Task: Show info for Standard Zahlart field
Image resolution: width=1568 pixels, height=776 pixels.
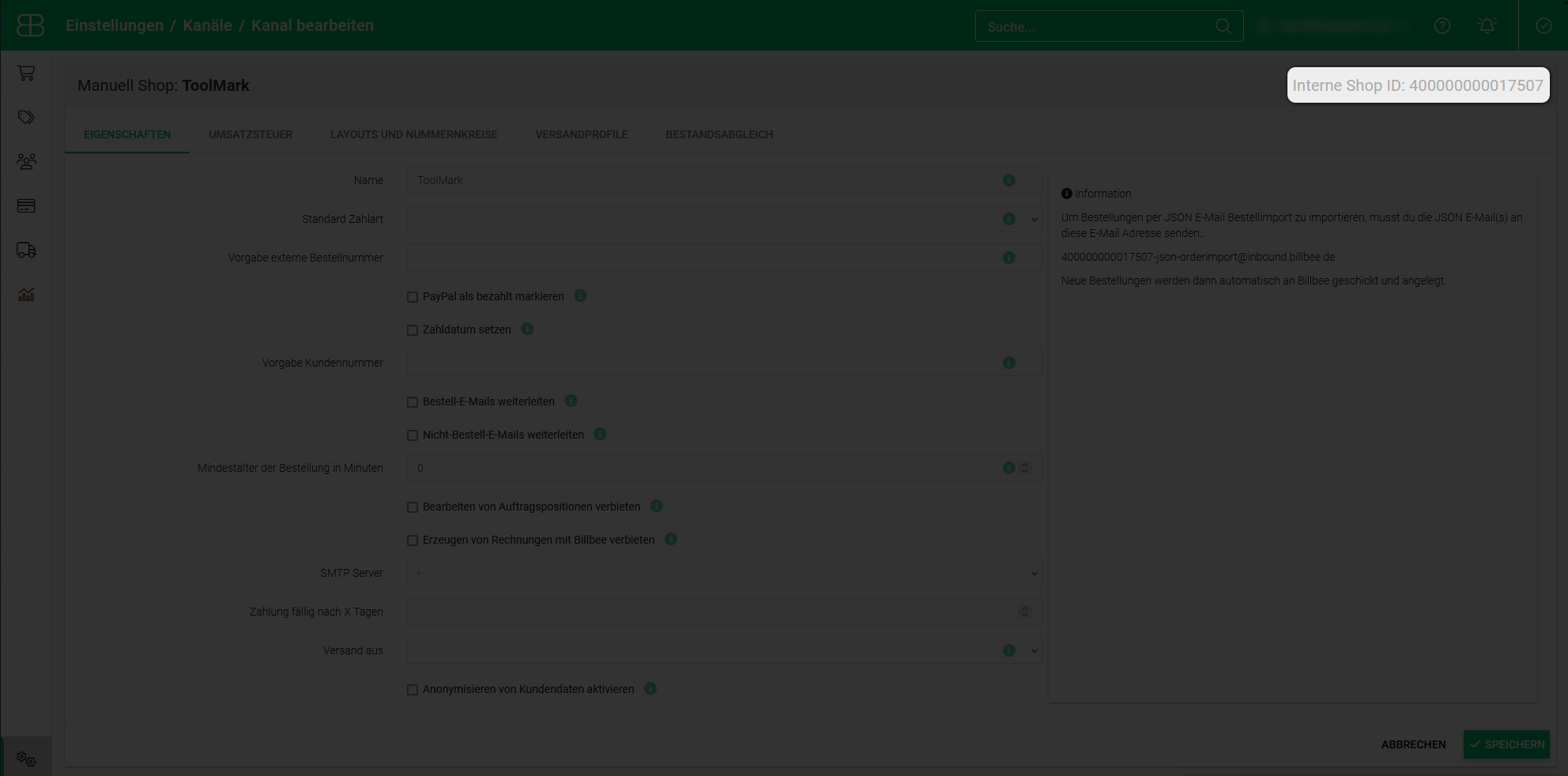Action: [x=1009, y=219]
